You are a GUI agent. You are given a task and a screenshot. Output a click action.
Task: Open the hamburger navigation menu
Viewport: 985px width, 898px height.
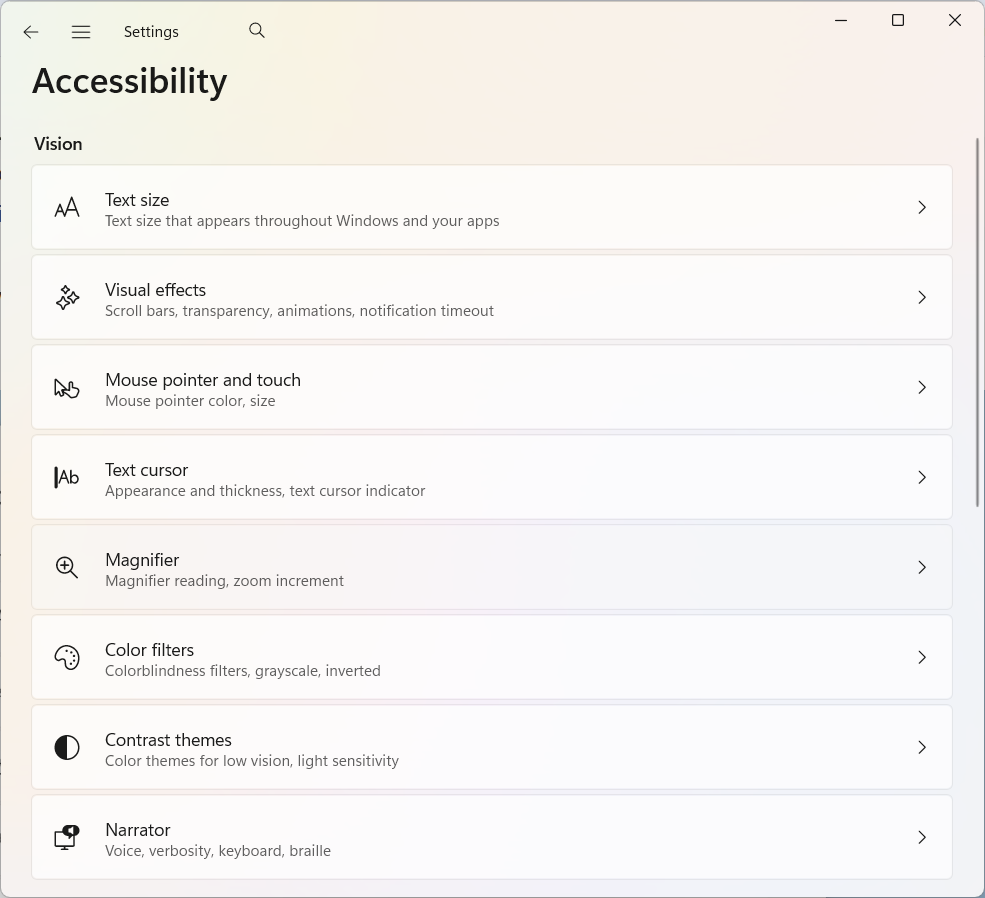[81, 32]
